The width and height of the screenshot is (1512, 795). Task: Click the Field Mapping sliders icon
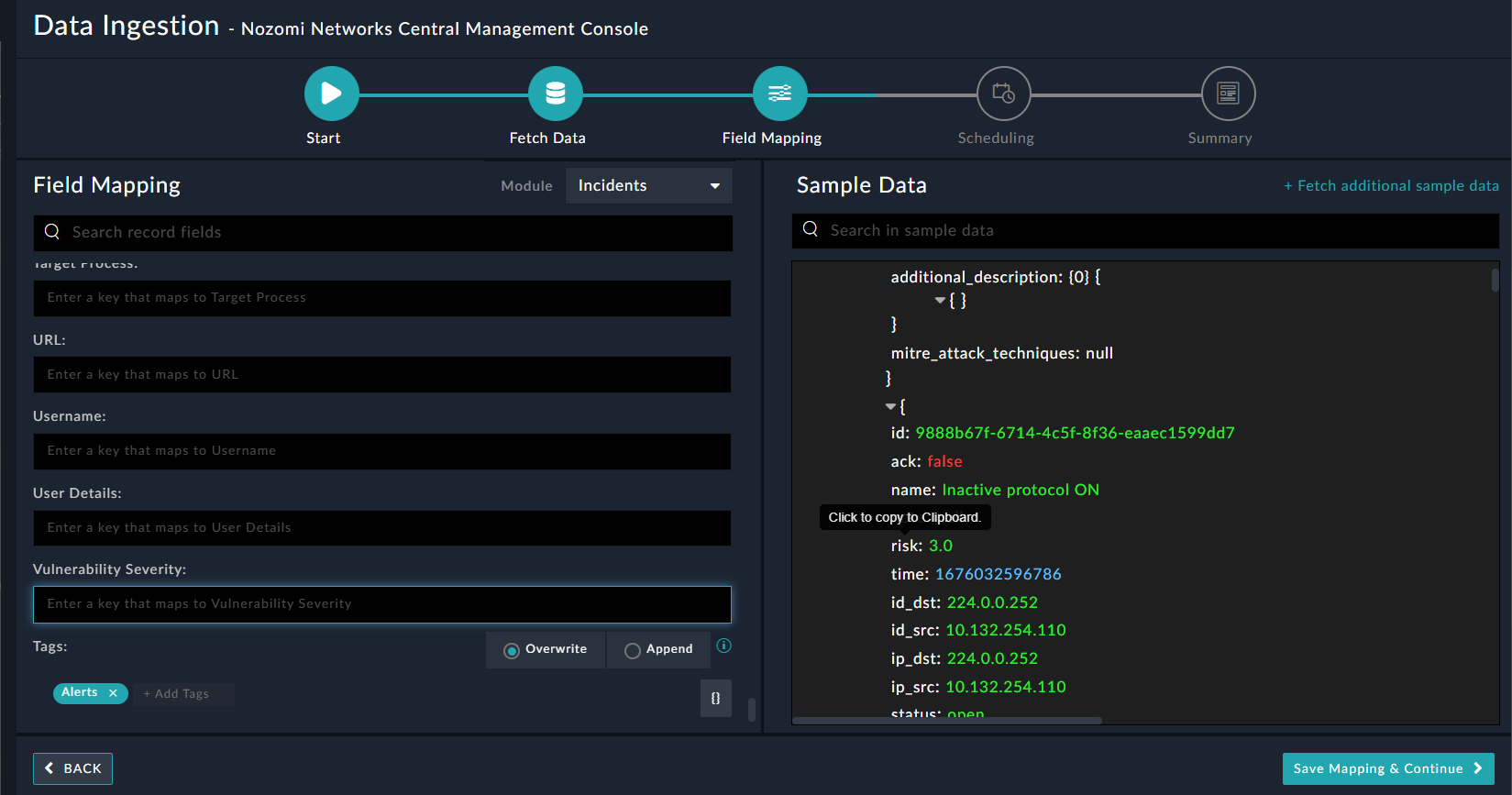779,94
